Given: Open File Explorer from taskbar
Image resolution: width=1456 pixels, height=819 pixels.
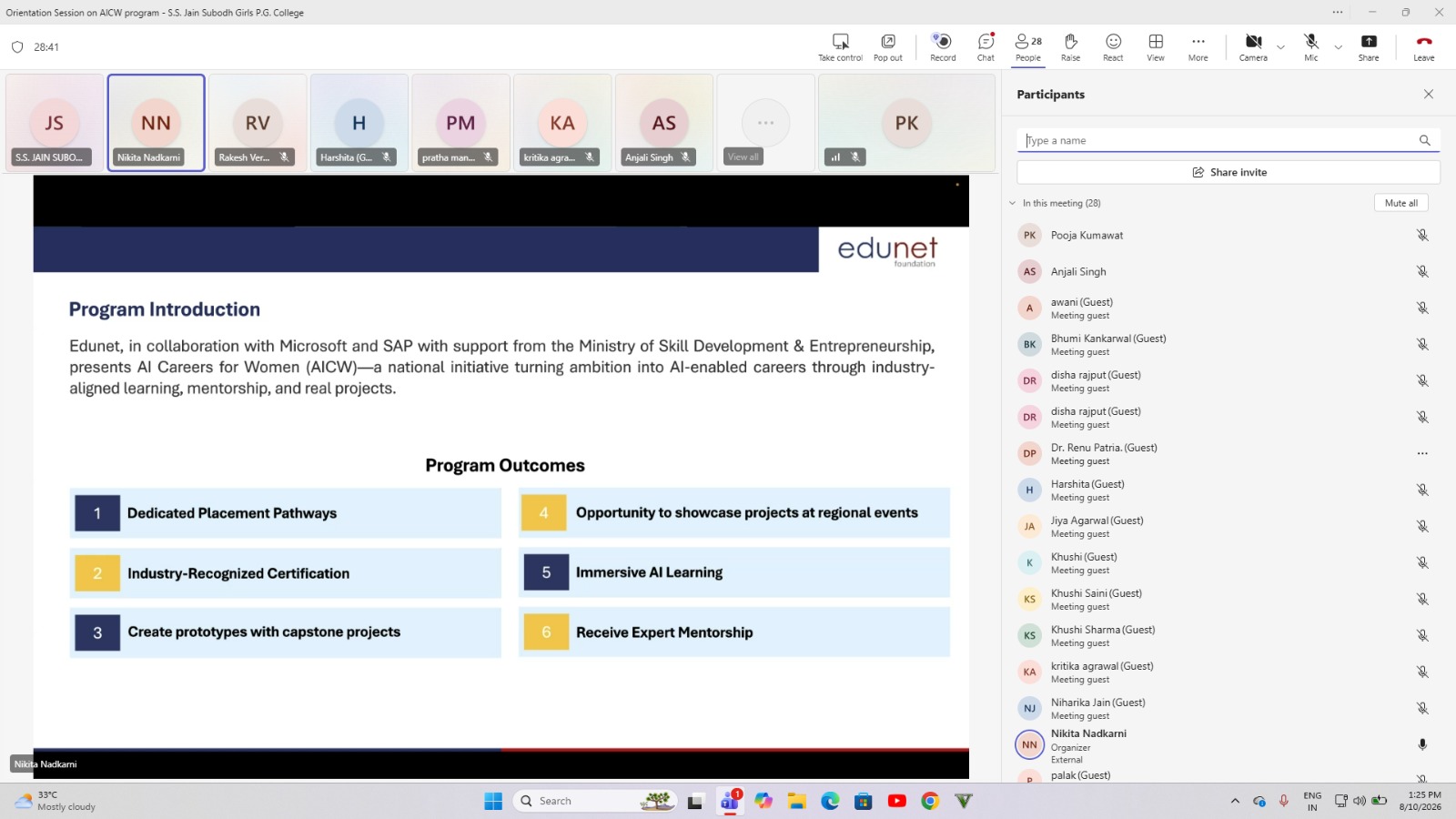Looking at the screenshot, I should [797, 801].
